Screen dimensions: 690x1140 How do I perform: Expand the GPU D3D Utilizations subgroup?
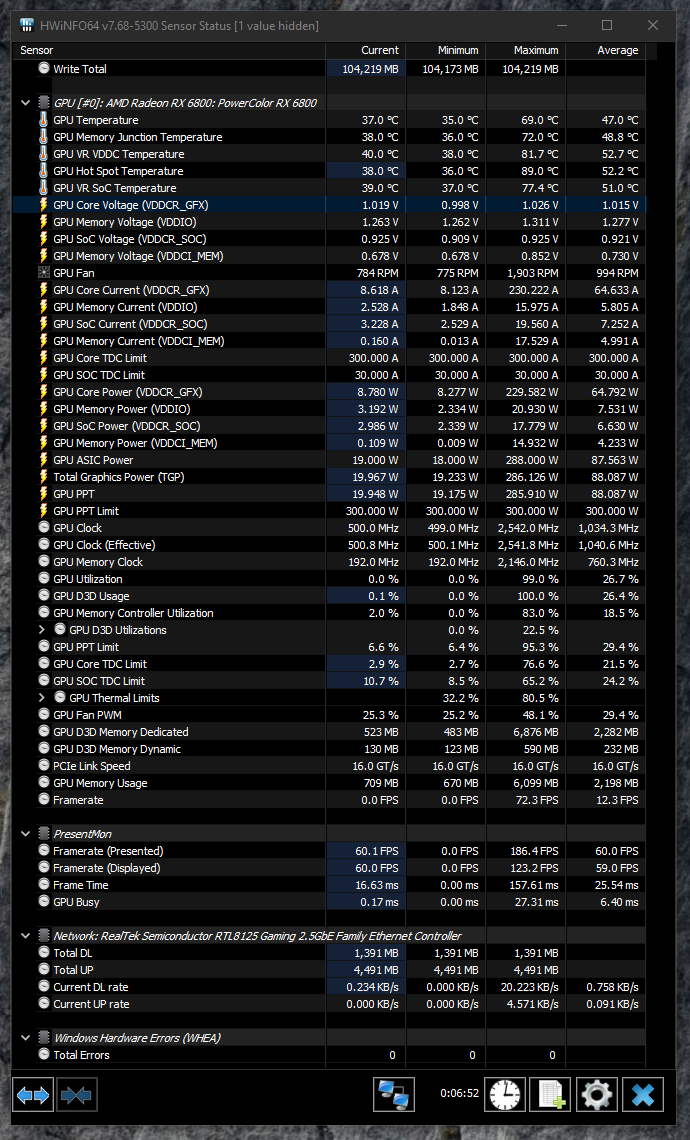(x=41, y=630)
